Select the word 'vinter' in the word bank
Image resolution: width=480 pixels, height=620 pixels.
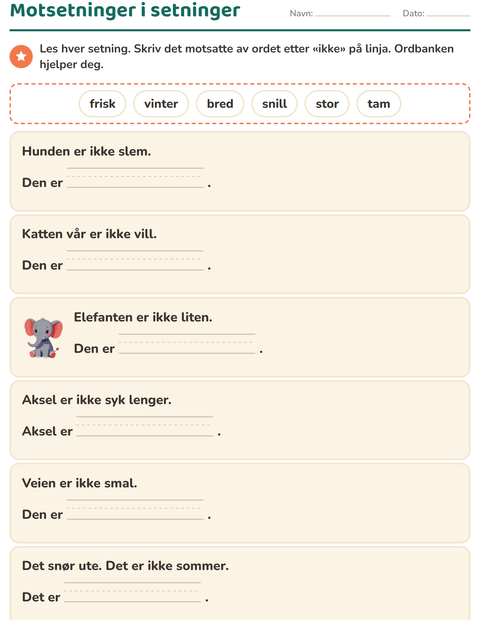coord(161,104)
